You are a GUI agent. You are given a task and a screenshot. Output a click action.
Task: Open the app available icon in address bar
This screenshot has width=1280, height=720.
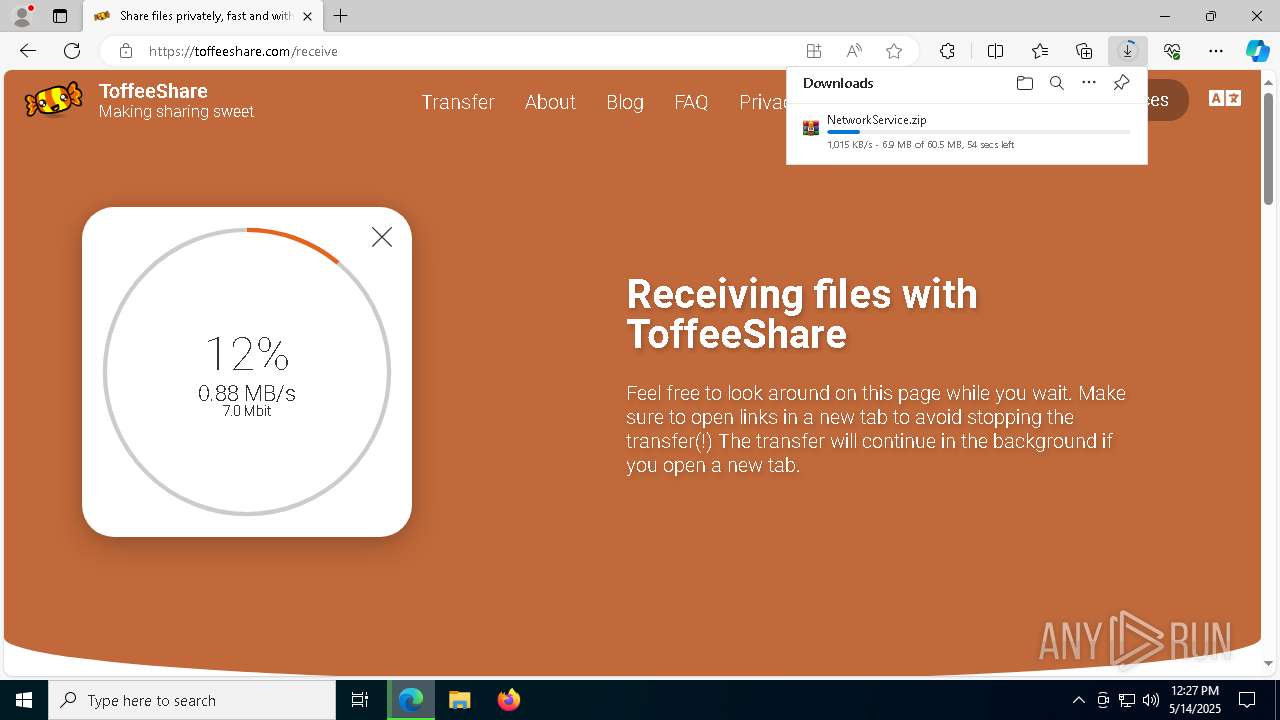pos(814,51)
